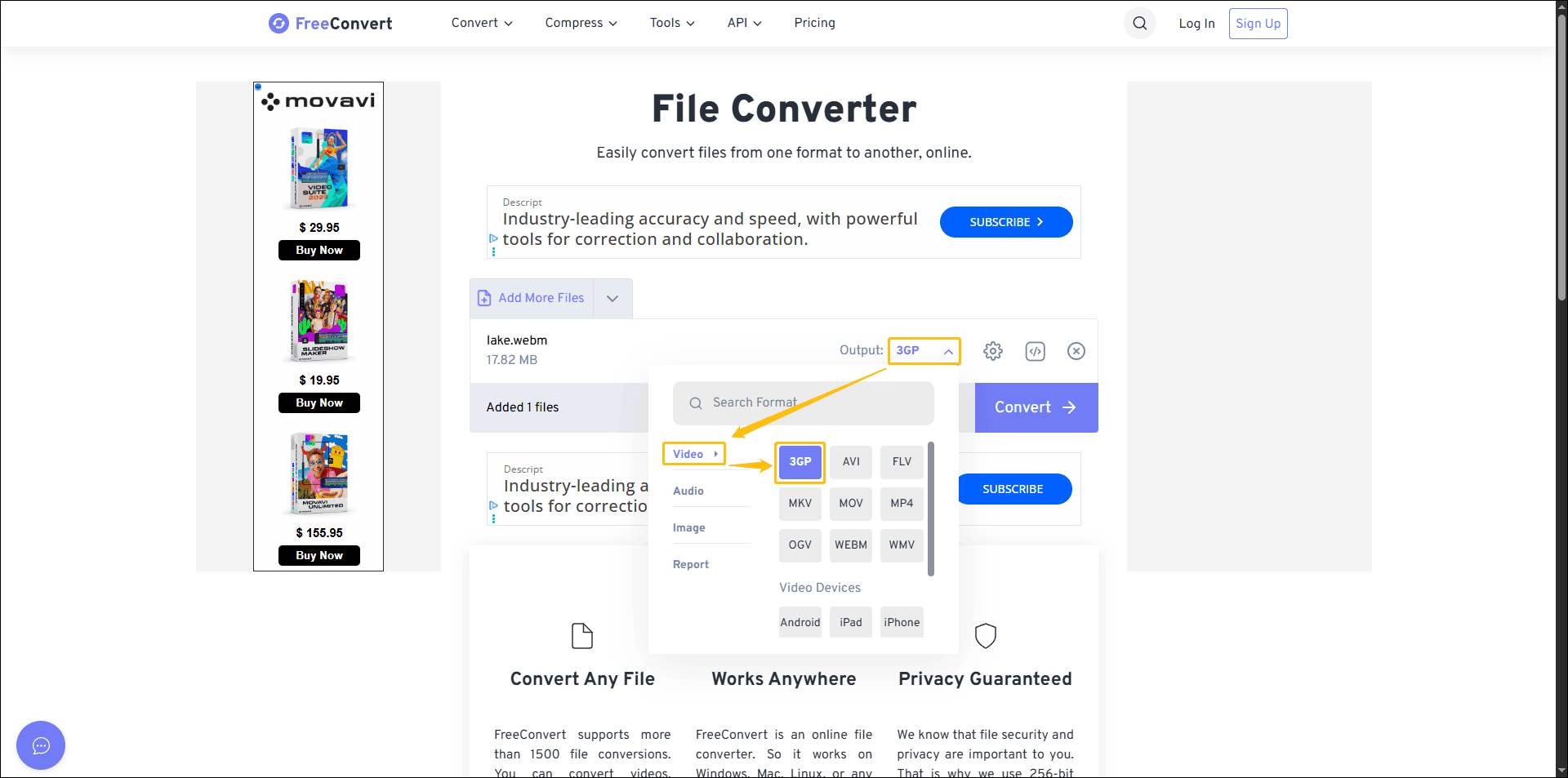Open the live chat bubble
This screenshot has width=1568, height=778.
point(41,745)
